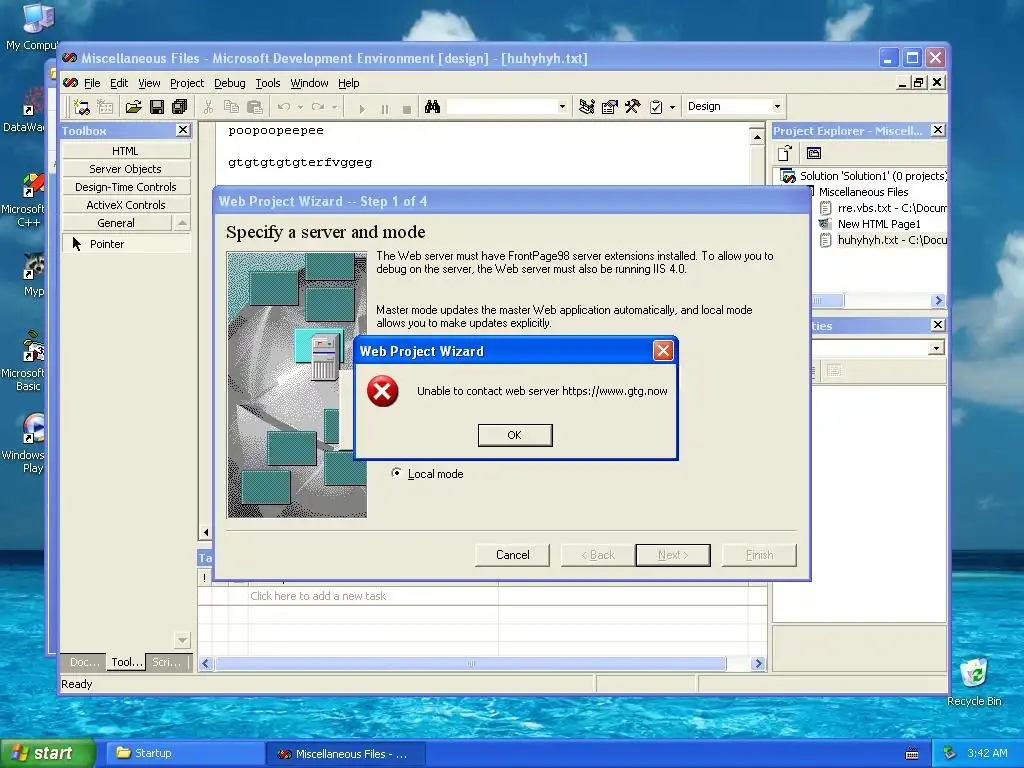This screenshot has height=768, width=1024.
Task: Click the Paste clipboard icon
Action: [x=255, y=107]
